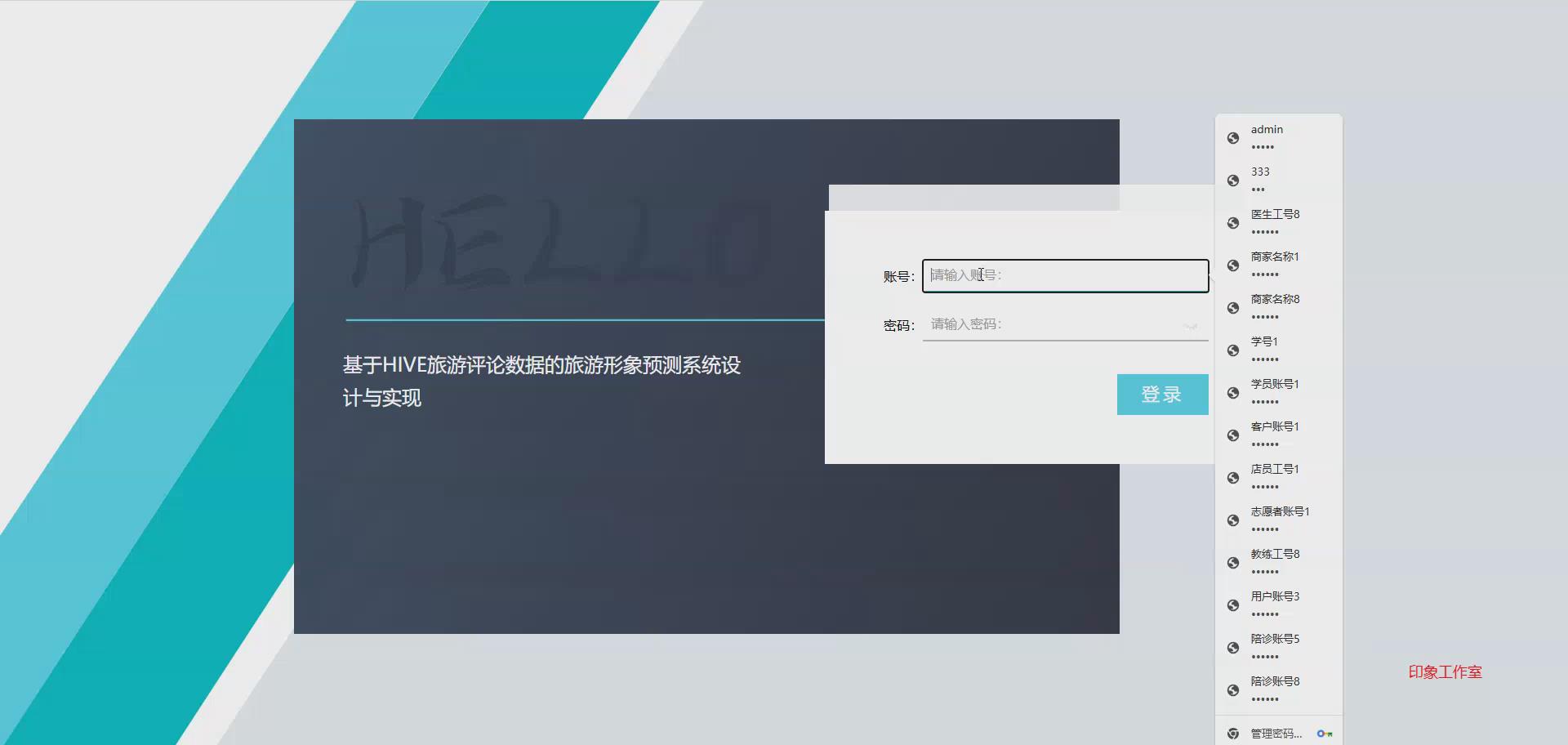Click the key icon beside 管理密码
The height and width of the screenshot is (745, 1568).
pyautogui.click(x=1326, y=733)
